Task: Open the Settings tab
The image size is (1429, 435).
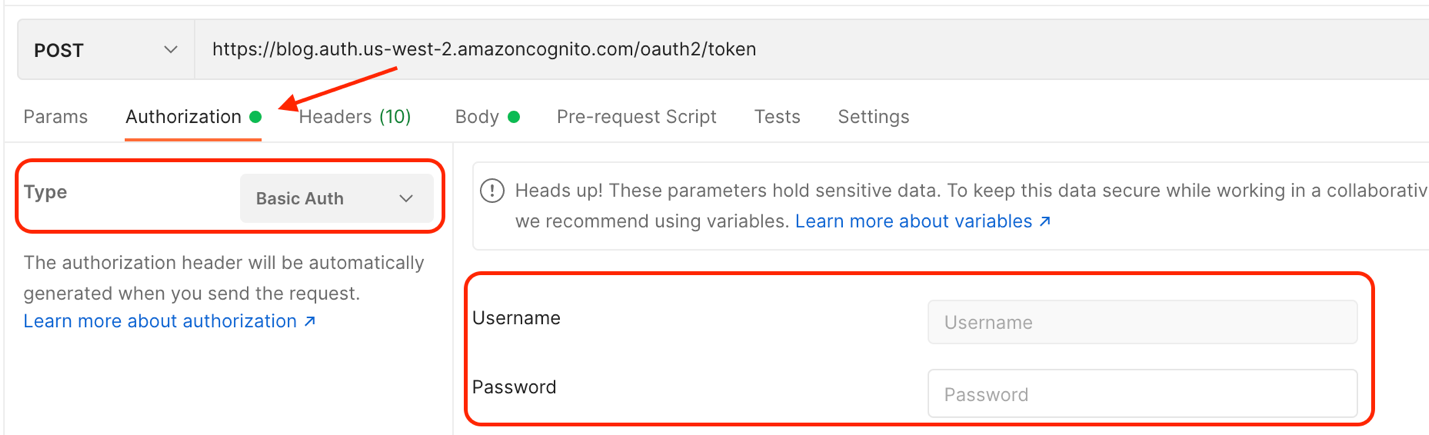Action: [x=874, y=117]
